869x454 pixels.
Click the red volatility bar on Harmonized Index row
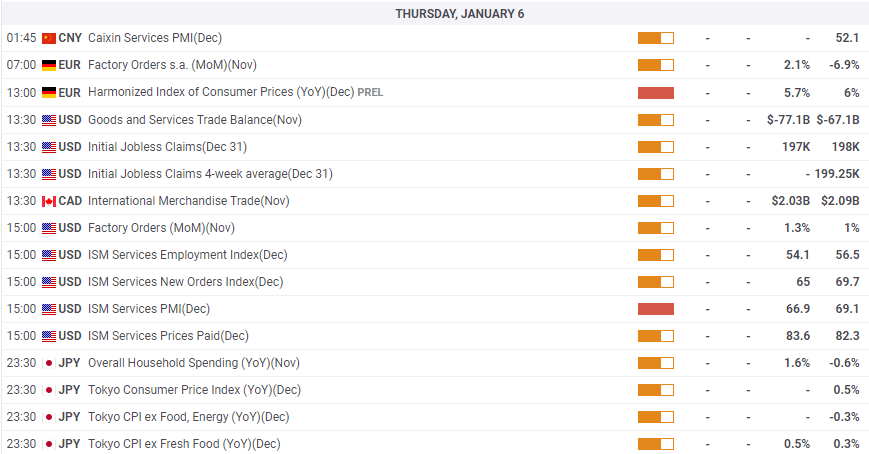point(656,93)
